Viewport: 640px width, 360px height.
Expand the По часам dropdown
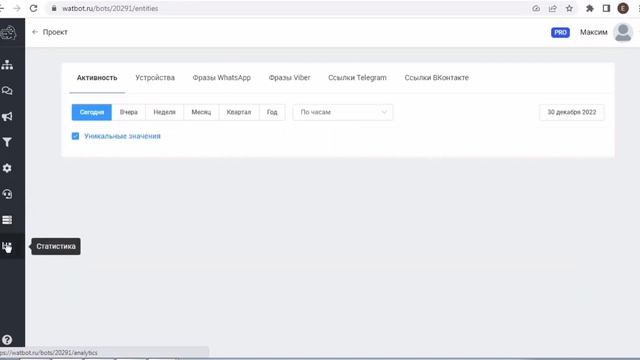(x=342, y=112)
